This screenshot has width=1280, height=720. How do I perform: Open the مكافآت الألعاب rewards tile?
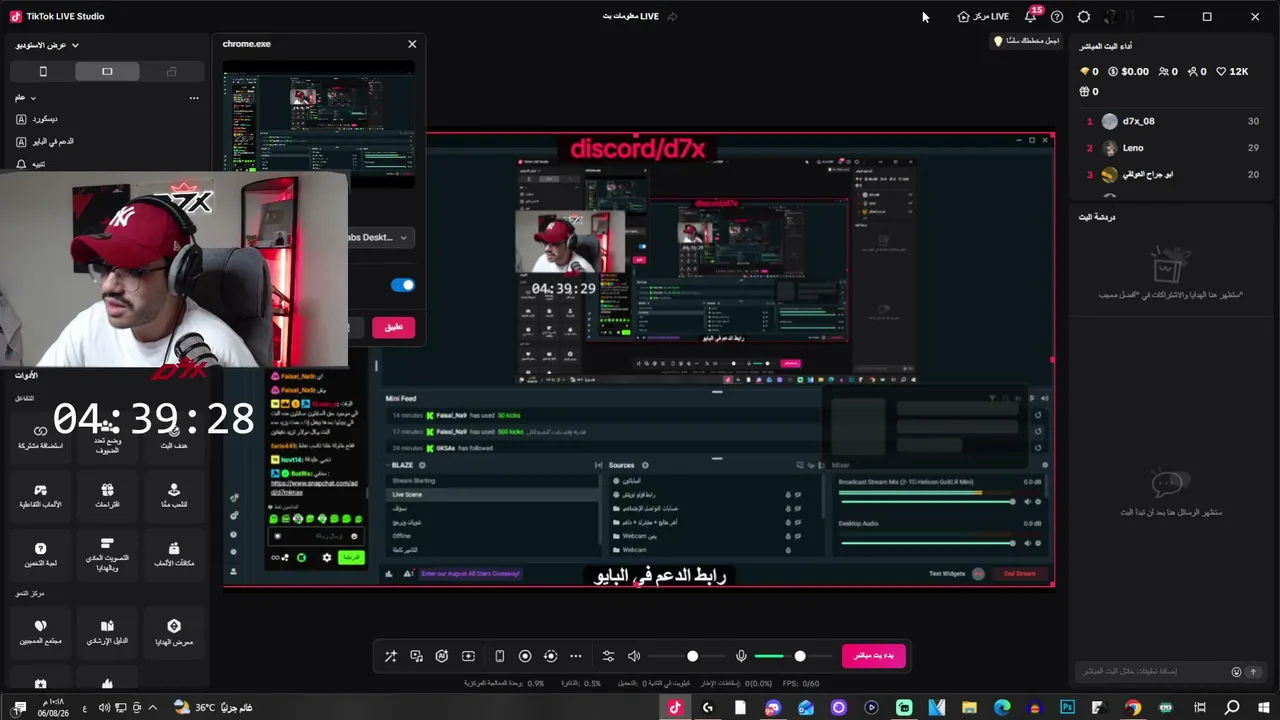tap(174, 555)
